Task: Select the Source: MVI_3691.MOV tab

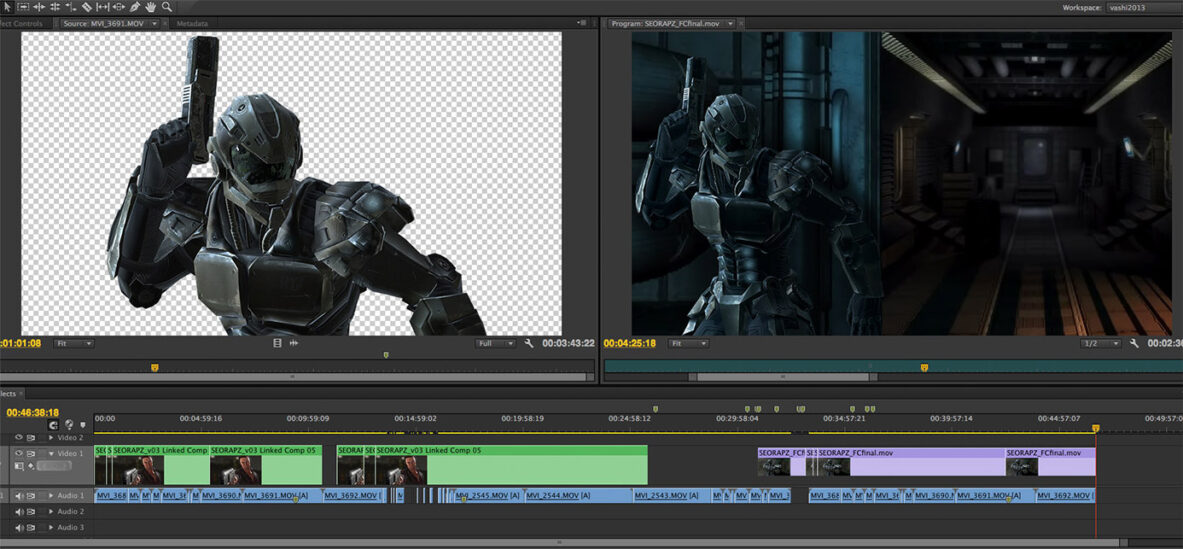Action: coord(105,23)
